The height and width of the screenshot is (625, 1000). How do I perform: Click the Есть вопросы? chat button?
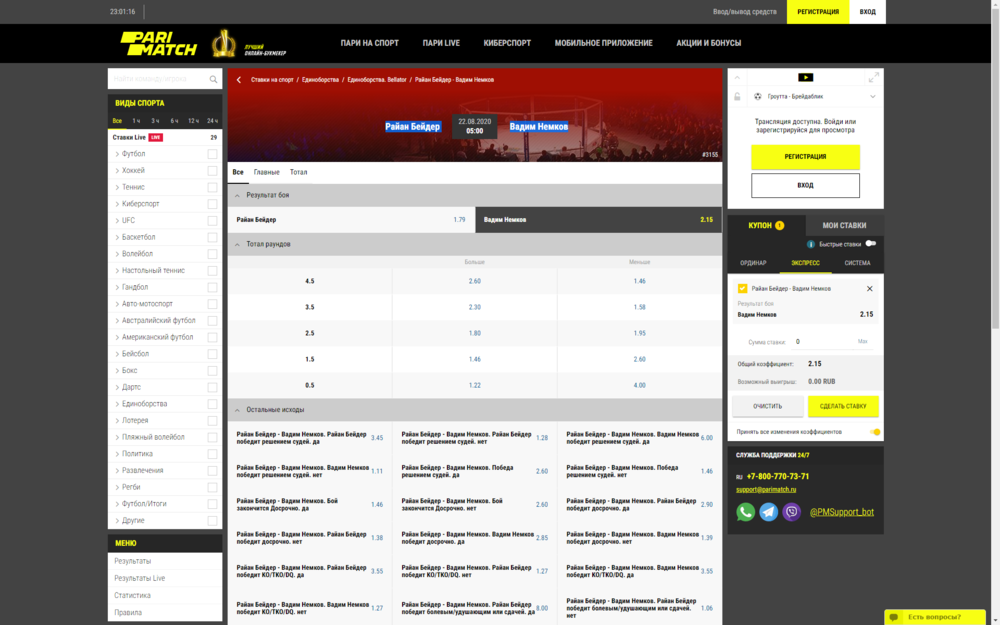[935, 617]
